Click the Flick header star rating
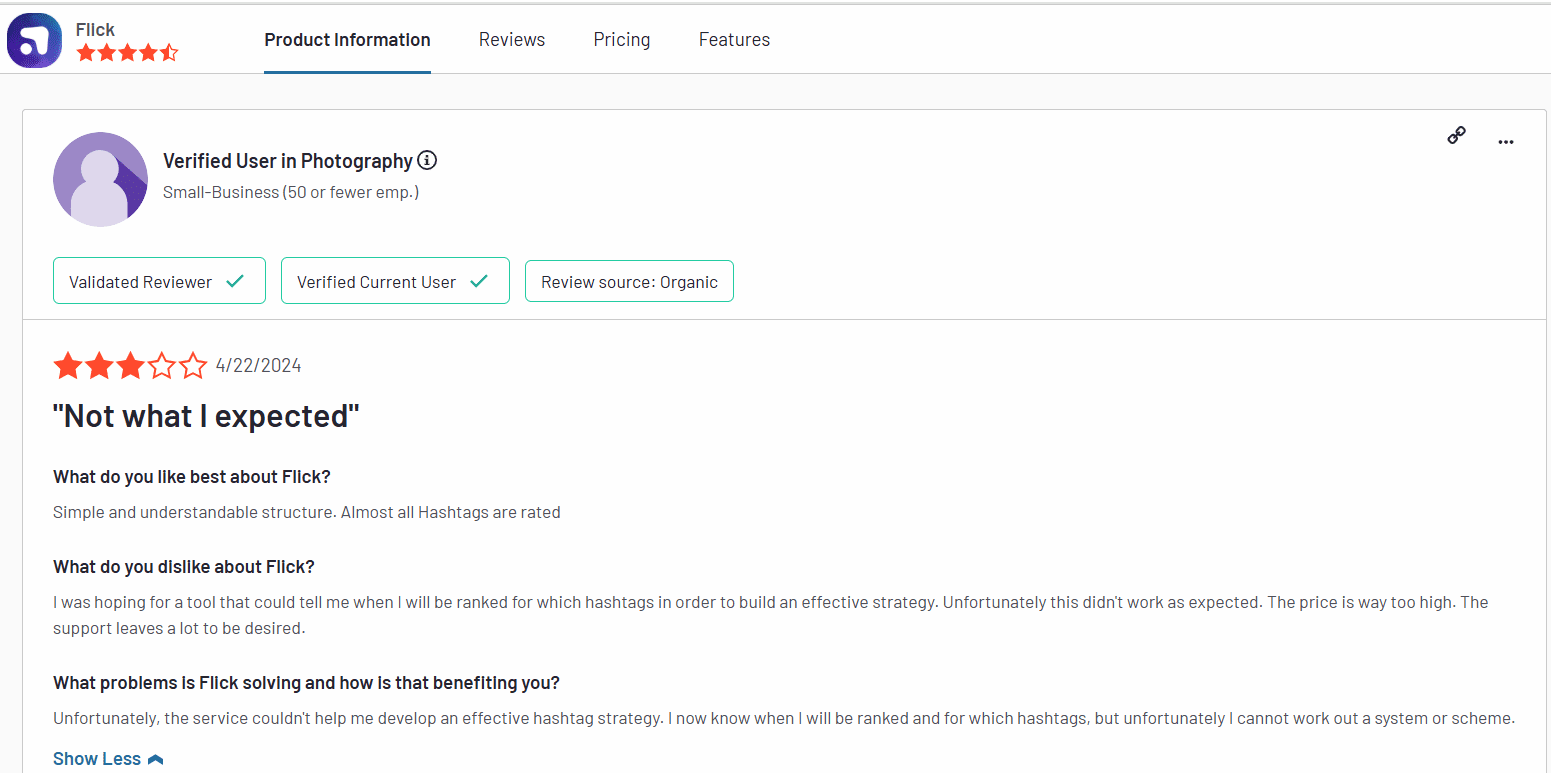Image resolution: width=1551 pixels, height=773 pixels. [127, 53]
